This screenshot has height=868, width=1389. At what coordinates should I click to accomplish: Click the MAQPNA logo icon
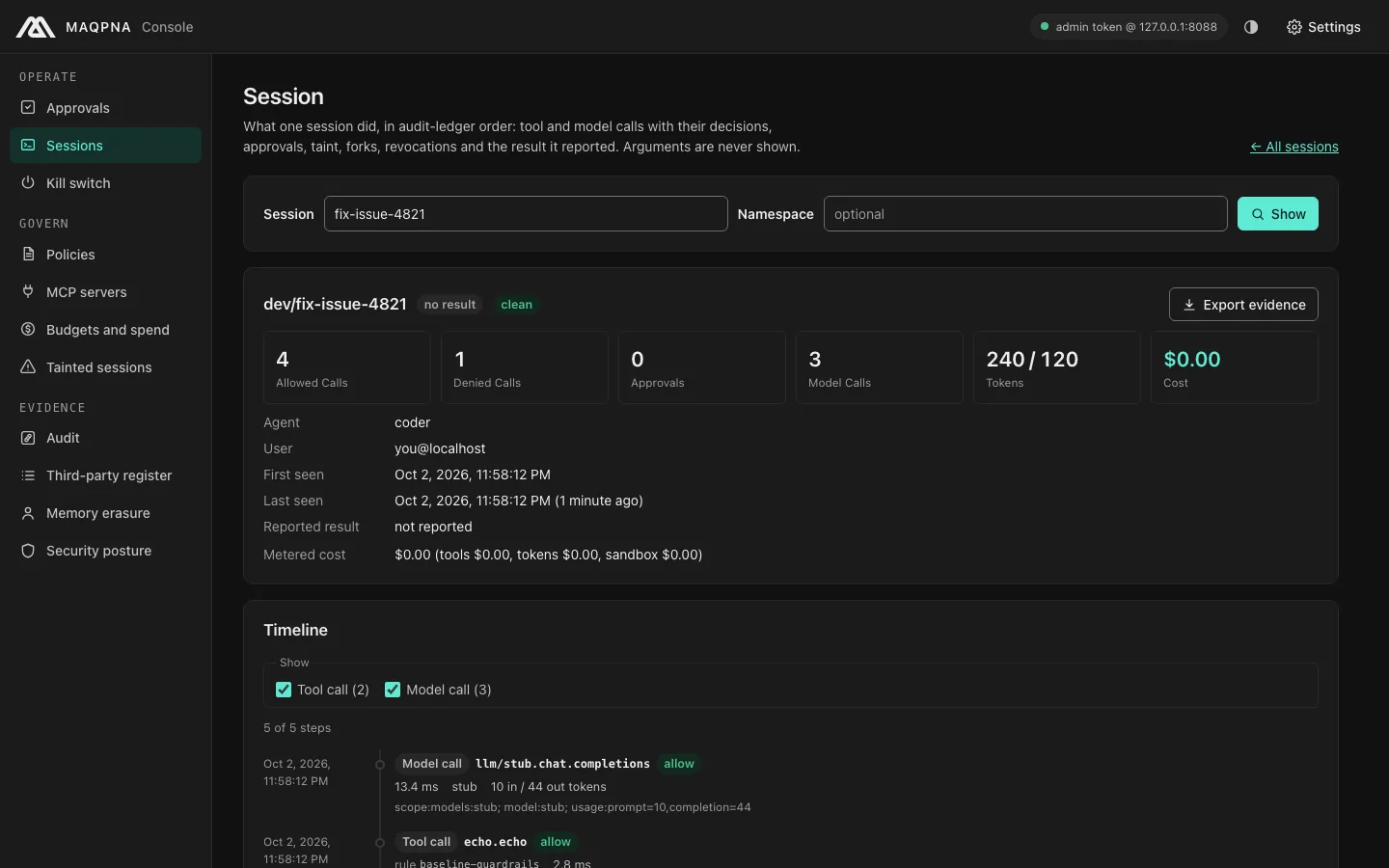click(36, 27)
